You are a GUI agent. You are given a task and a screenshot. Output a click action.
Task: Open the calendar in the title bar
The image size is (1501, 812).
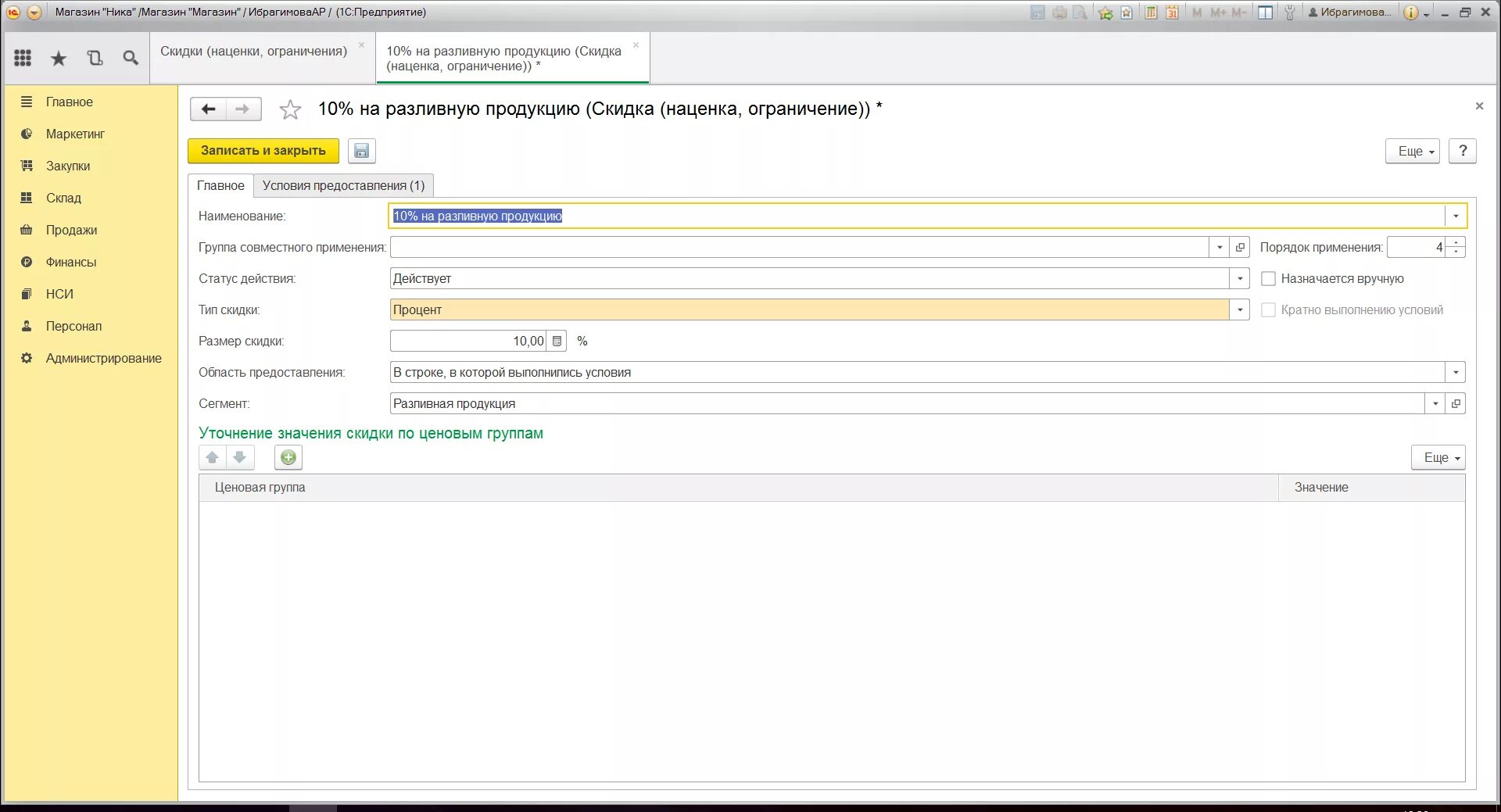click(x=1172, y=13)
